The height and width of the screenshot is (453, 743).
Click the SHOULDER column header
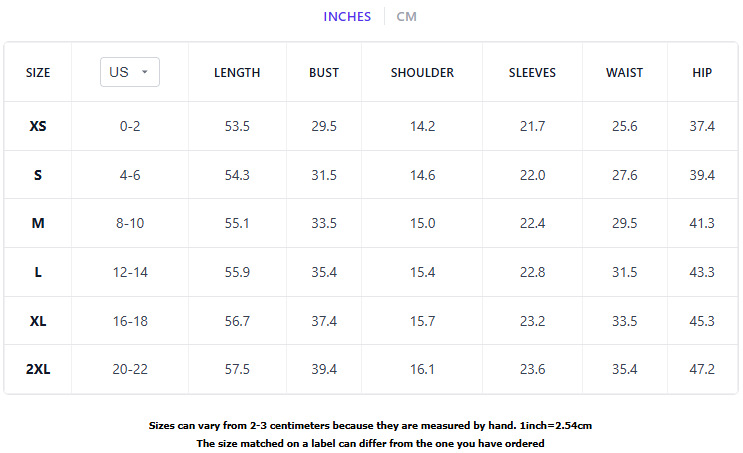[x=422, y=72]
